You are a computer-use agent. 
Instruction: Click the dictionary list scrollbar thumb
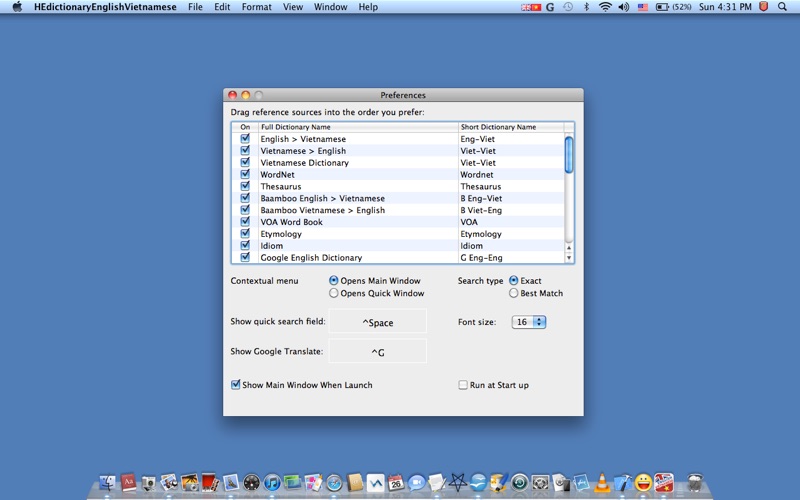point(569,154)
